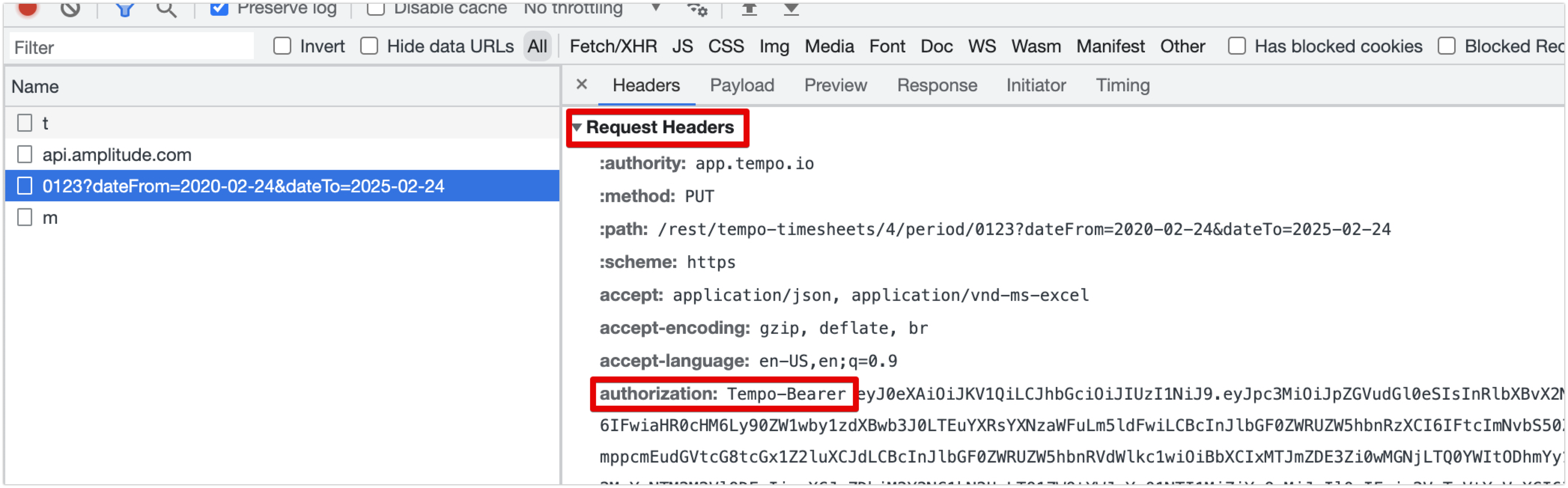Select the Fetch/XHR filter type

613,46
